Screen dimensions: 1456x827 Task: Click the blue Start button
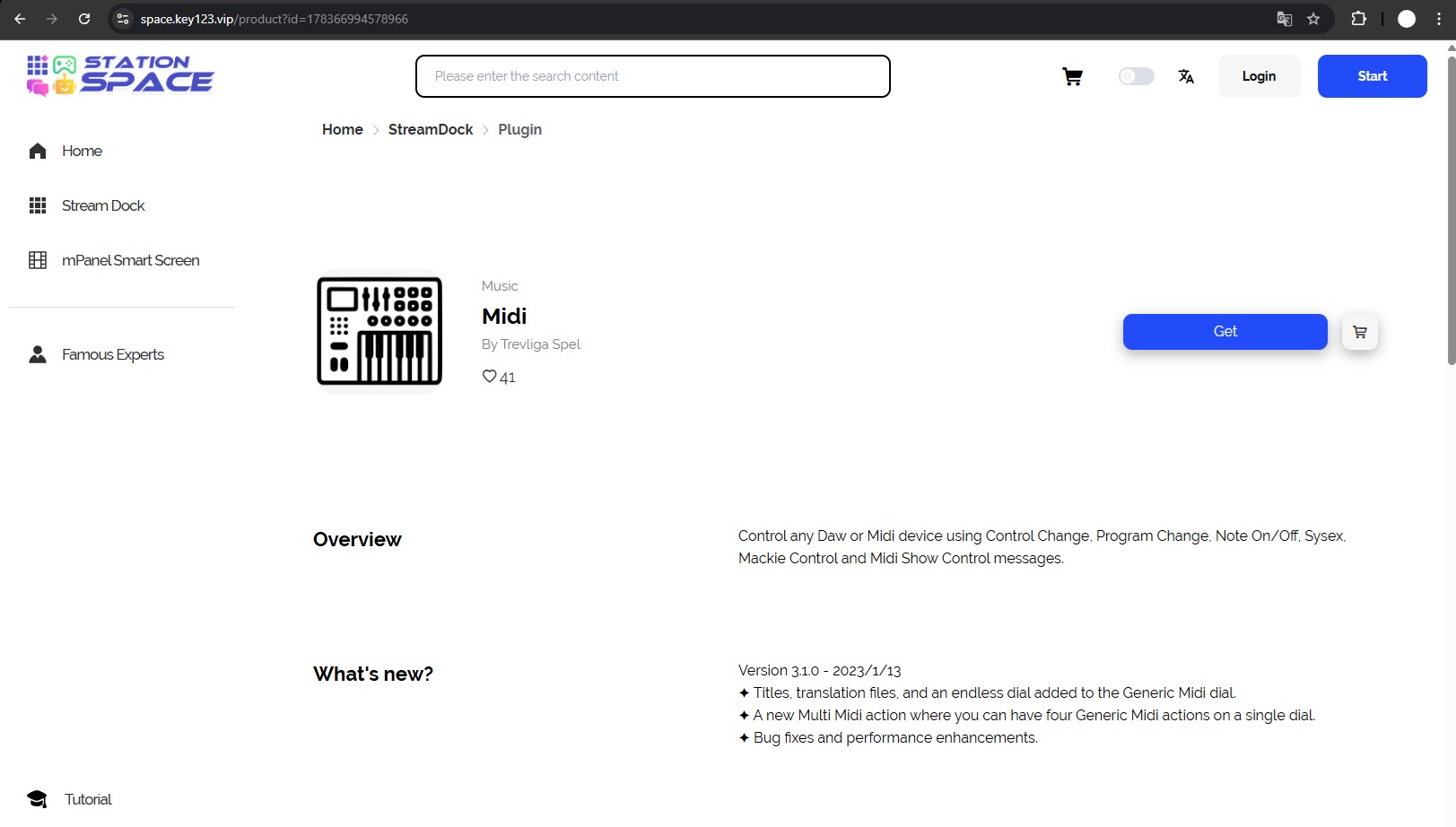click(1372, 76)
